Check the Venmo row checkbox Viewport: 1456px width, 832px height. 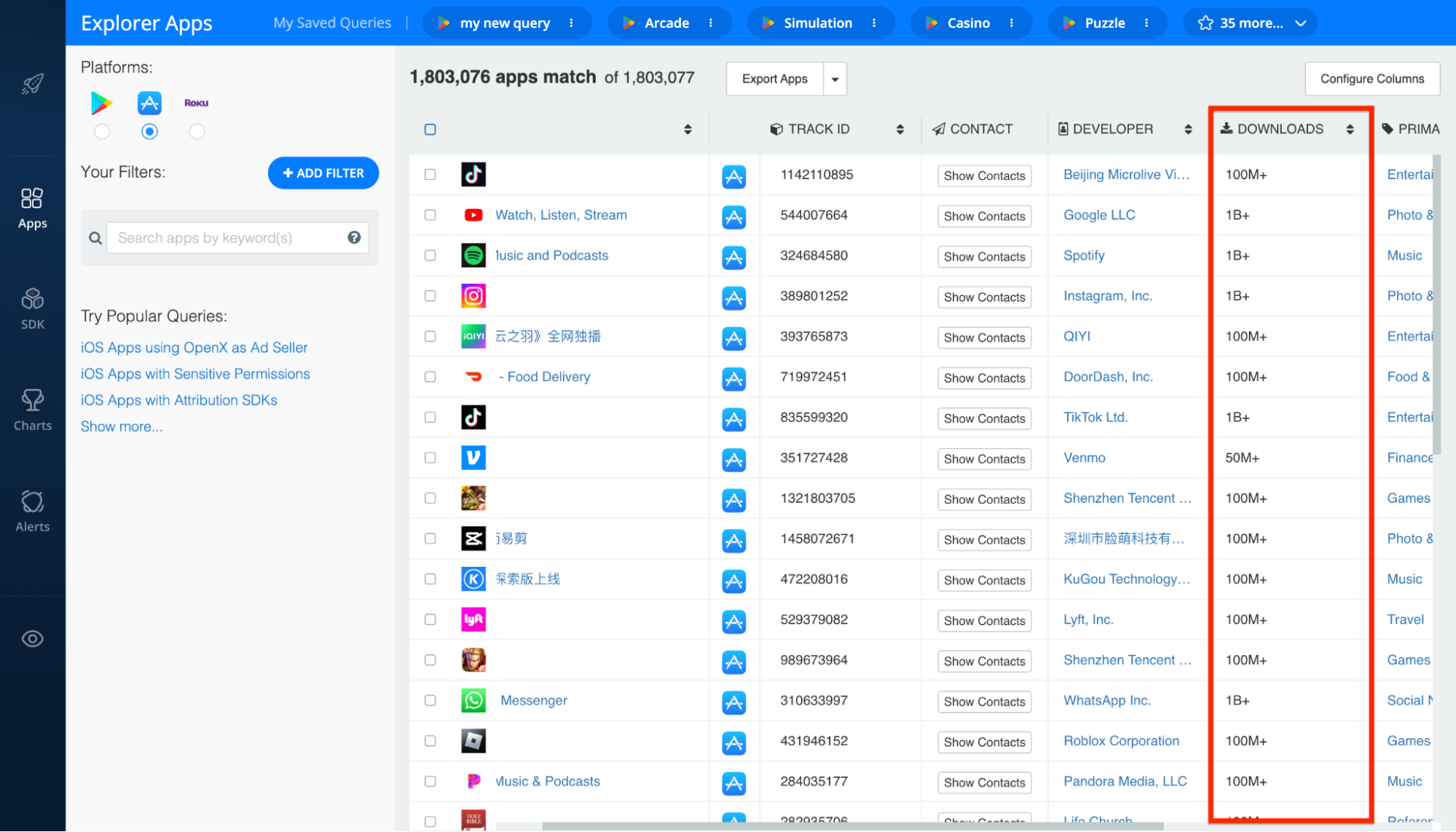click(430, 458)
